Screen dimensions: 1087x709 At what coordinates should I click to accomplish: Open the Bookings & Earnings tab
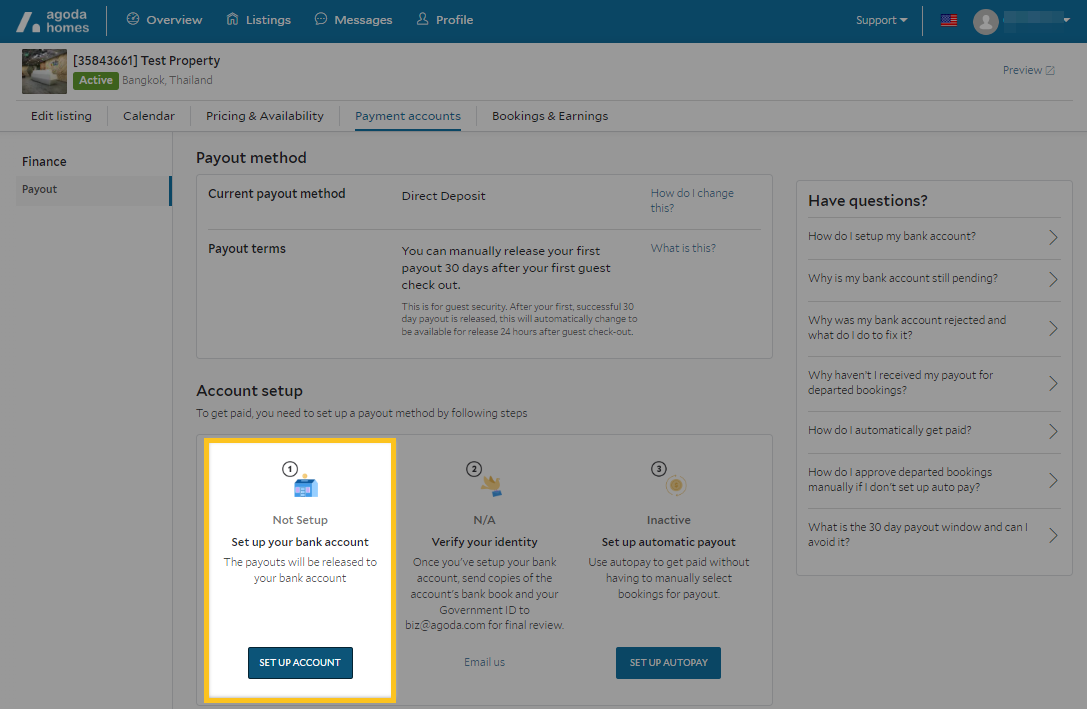click(x=549, y=116)
